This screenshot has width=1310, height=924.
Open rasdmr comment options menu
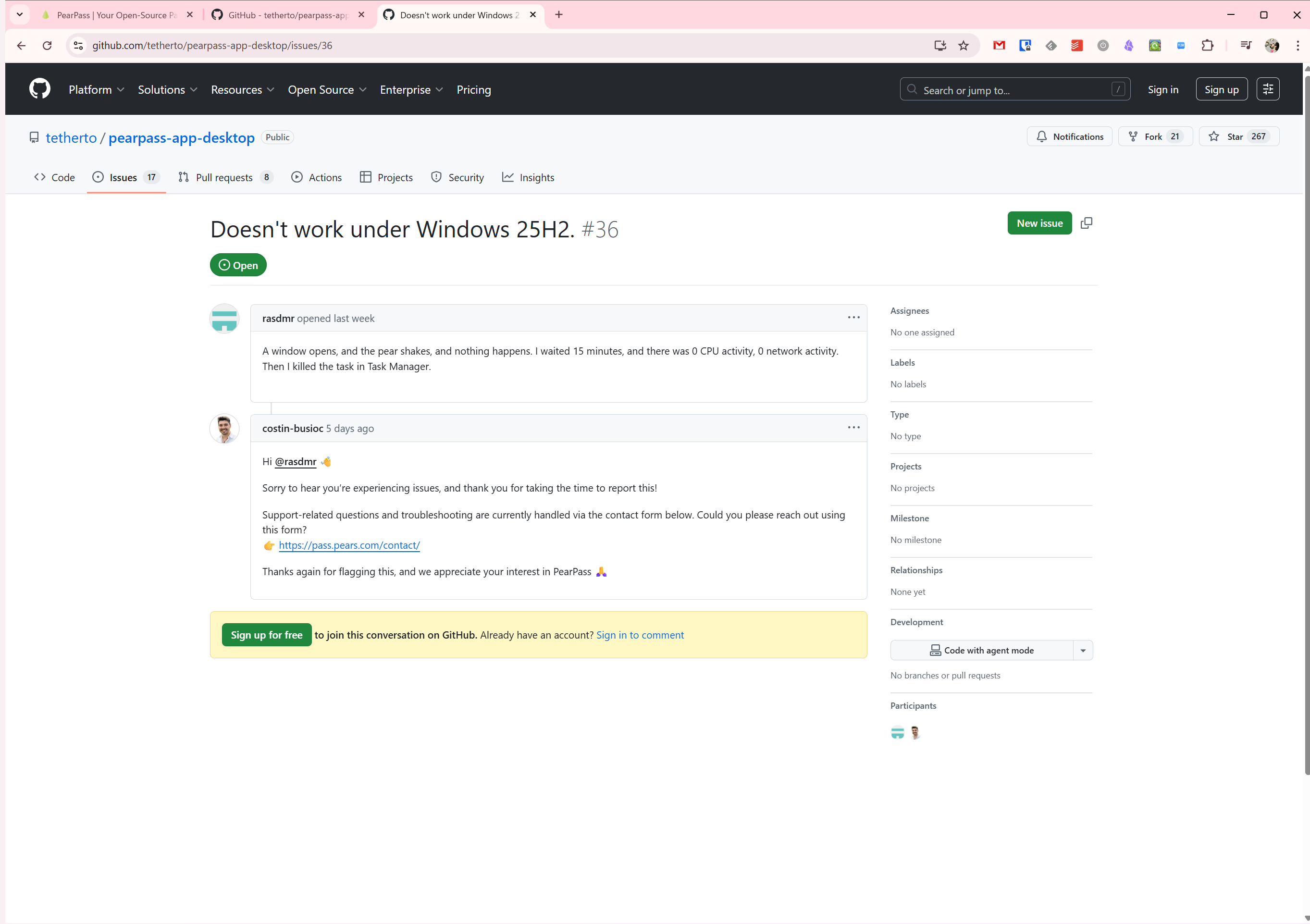[x=853, y=318]
